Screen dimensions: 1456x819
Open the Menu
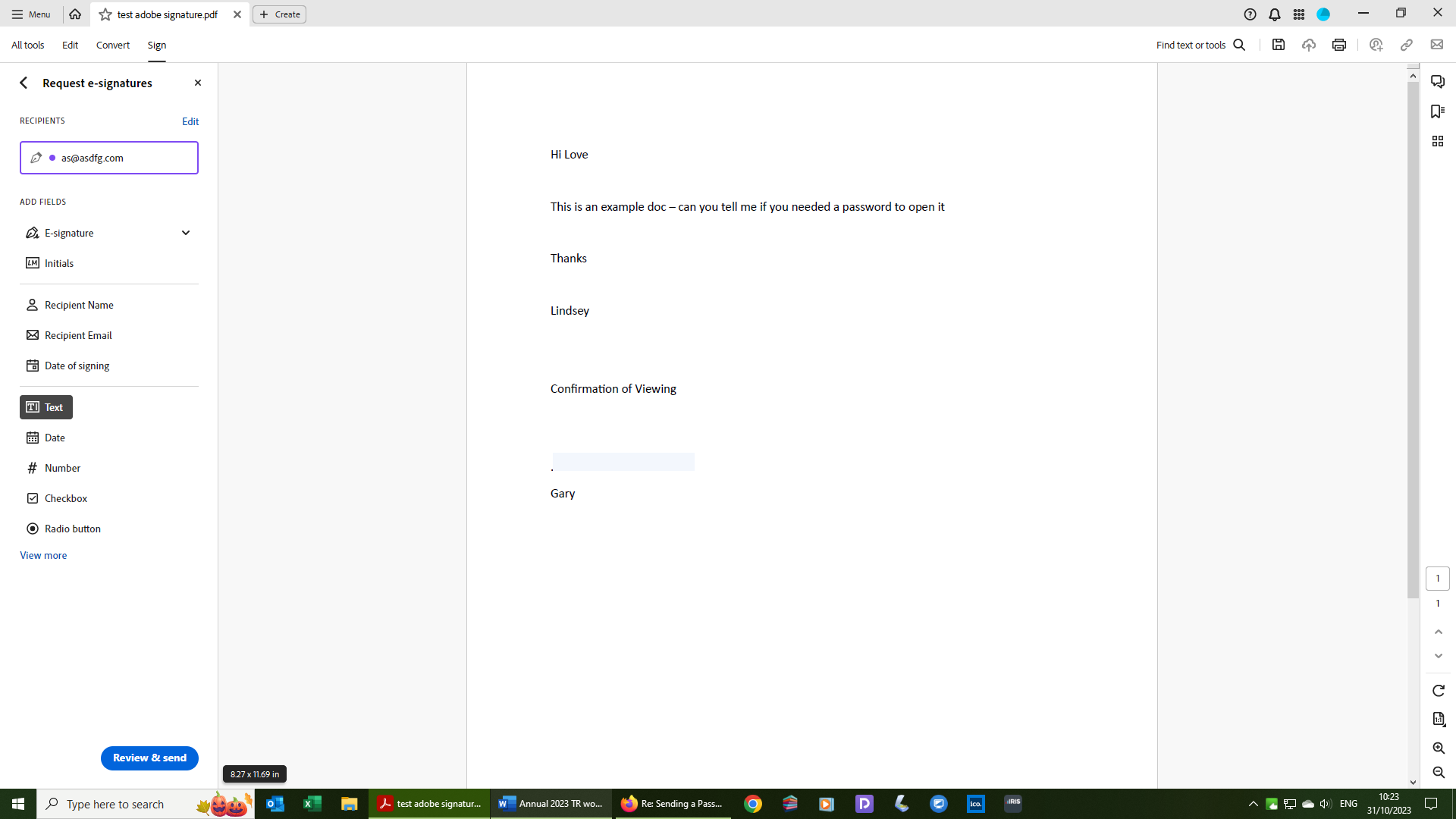31,14
